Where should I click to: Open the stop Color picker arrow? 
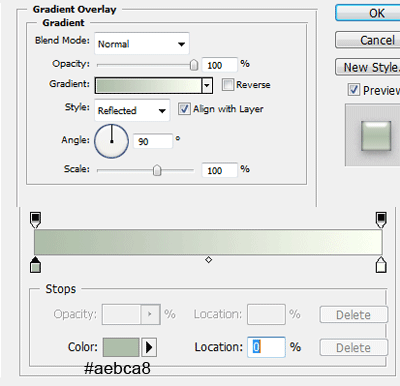(149, 347)
